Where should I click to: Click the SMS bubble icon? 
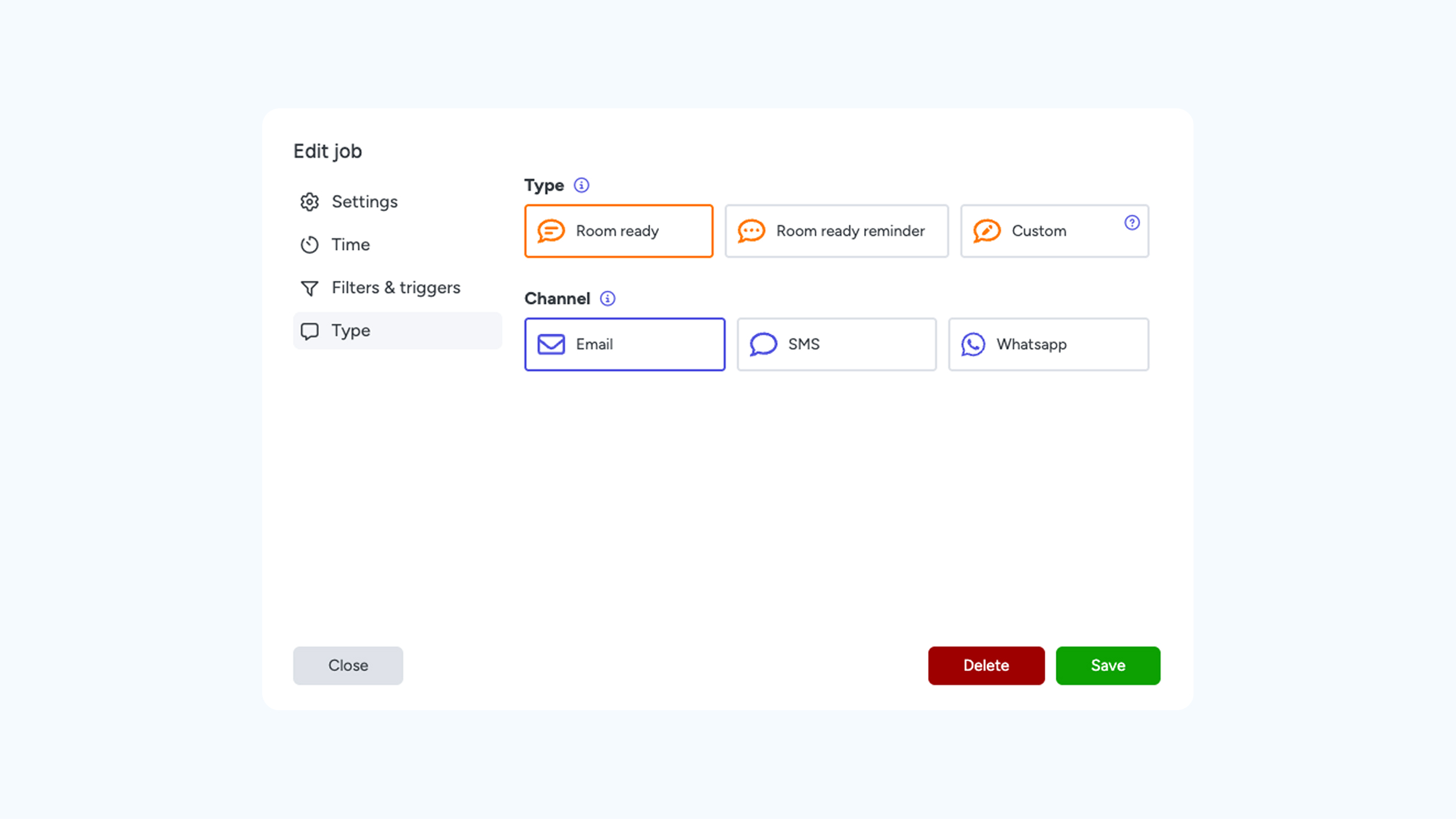763,344
